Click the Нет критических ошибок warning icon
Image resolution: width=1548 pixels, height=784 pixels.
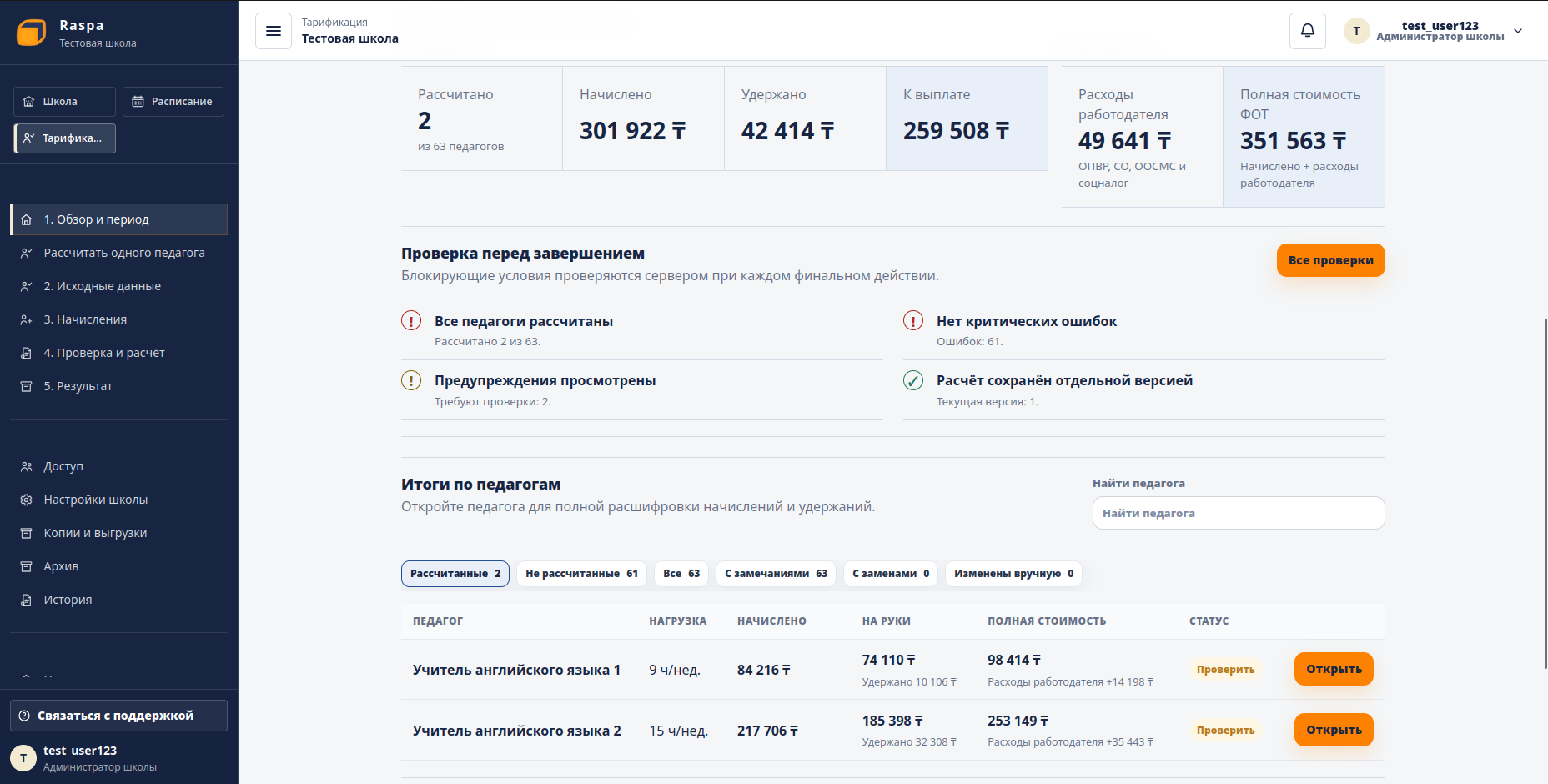coord(913,320)
